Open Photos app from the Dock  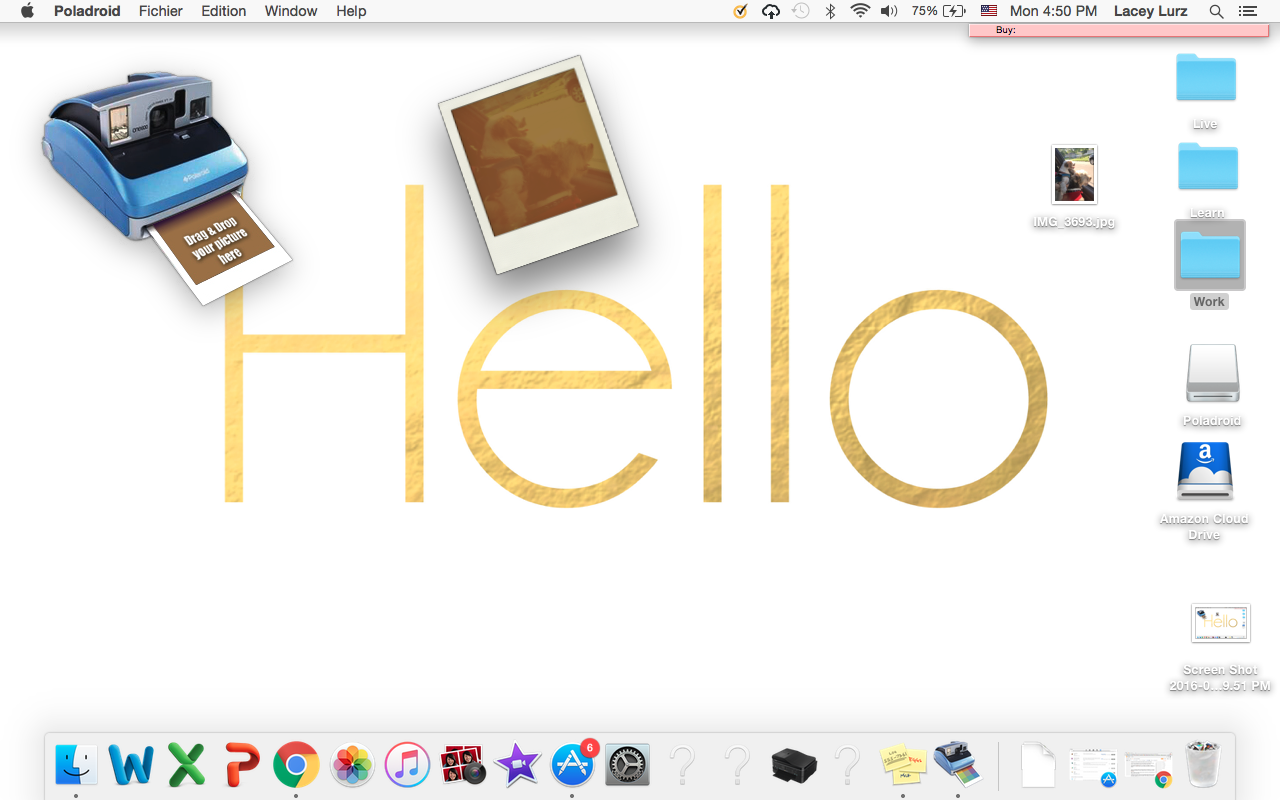pos(352,765)
